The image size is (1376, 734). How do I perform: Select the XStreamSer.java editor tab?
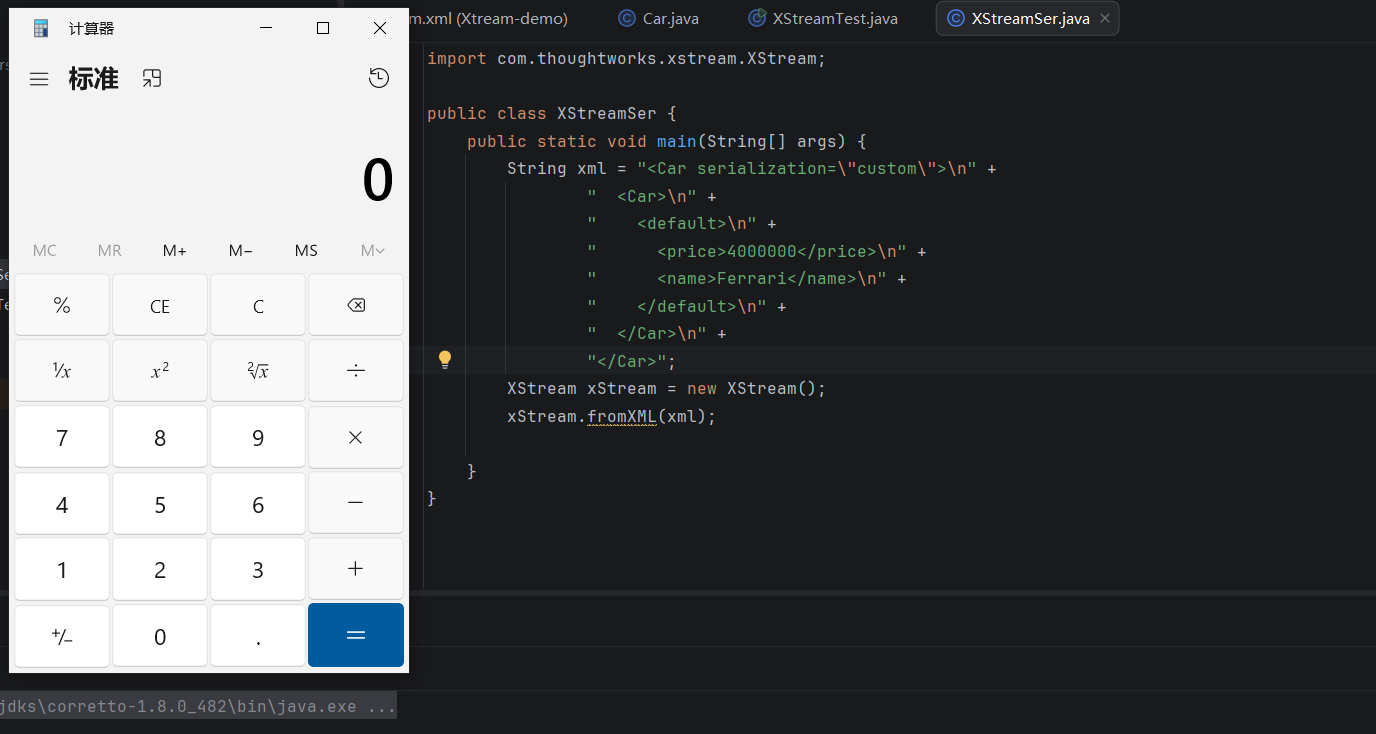[1030, 19]
